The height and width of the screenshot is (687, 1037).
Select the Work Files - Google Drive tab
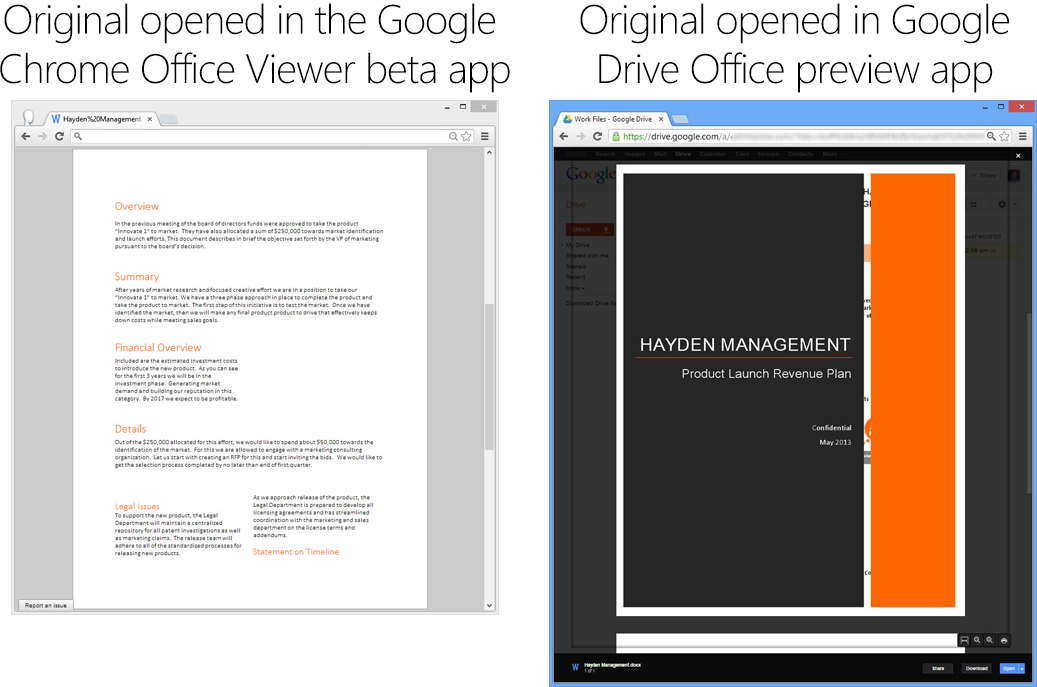coord(611,119)
